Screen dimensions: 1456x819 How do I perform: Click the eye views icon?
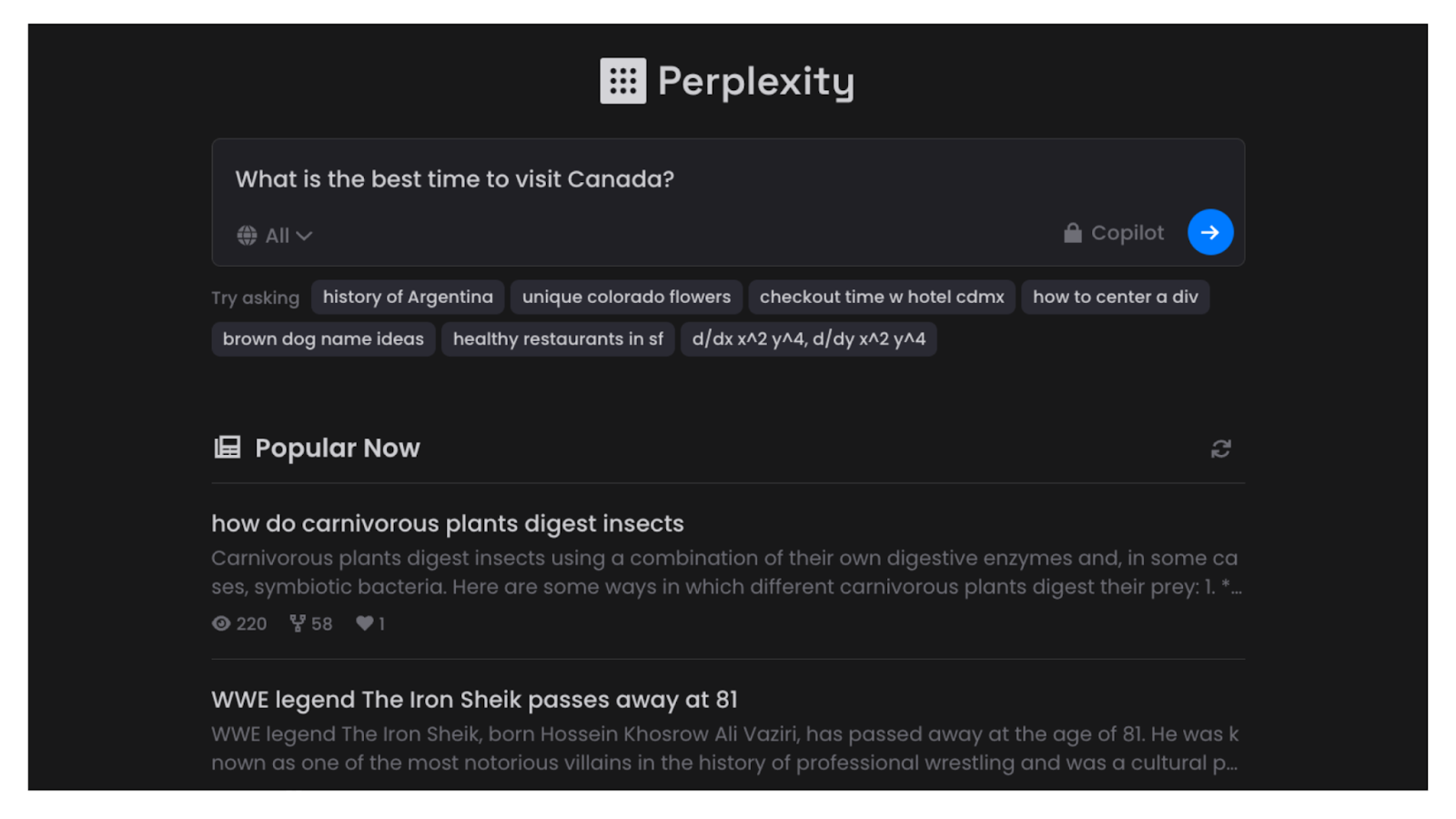[x=221, y=623]
